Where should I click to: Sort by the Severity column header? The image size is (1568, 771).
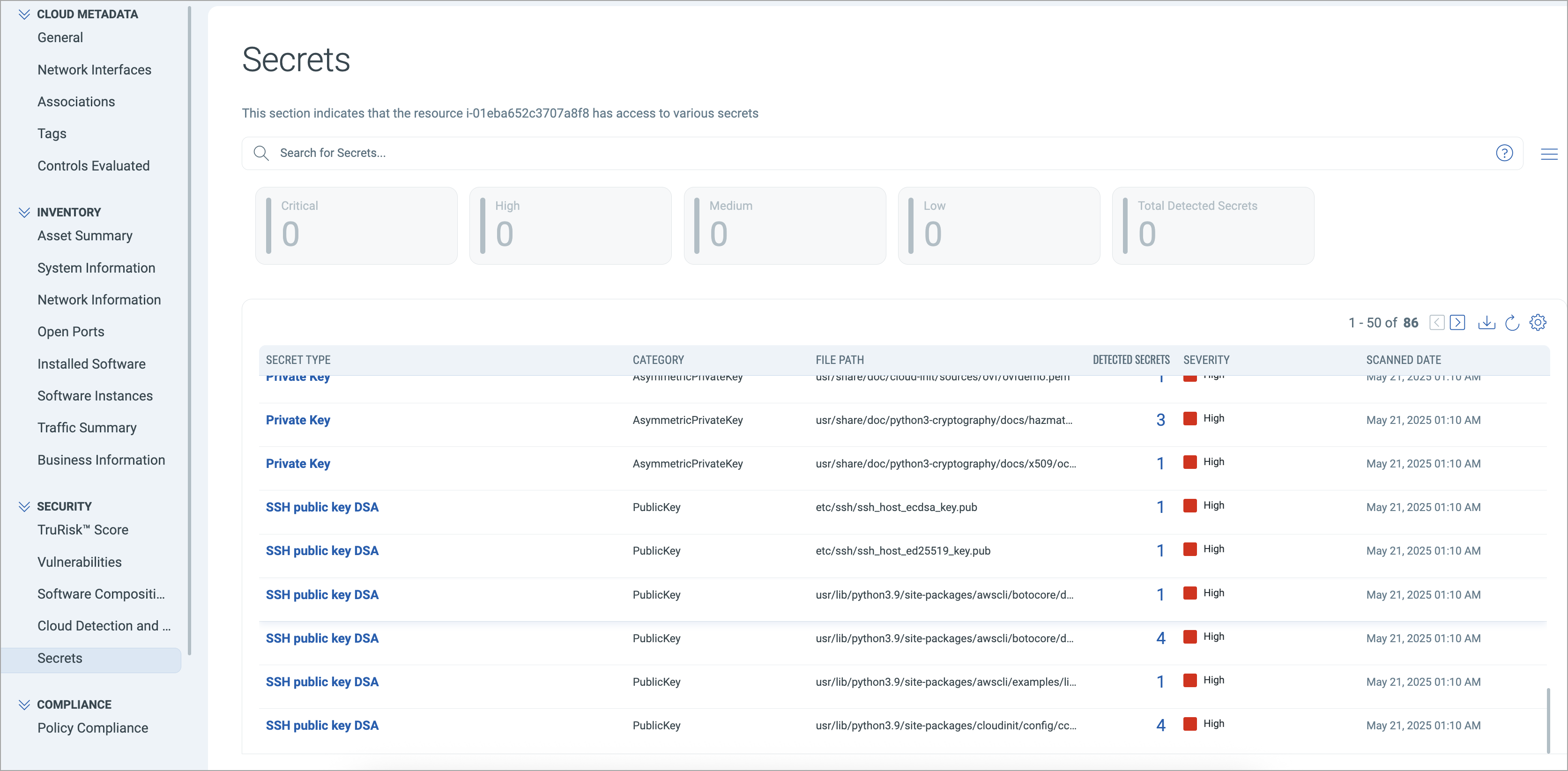(1206, 360)
